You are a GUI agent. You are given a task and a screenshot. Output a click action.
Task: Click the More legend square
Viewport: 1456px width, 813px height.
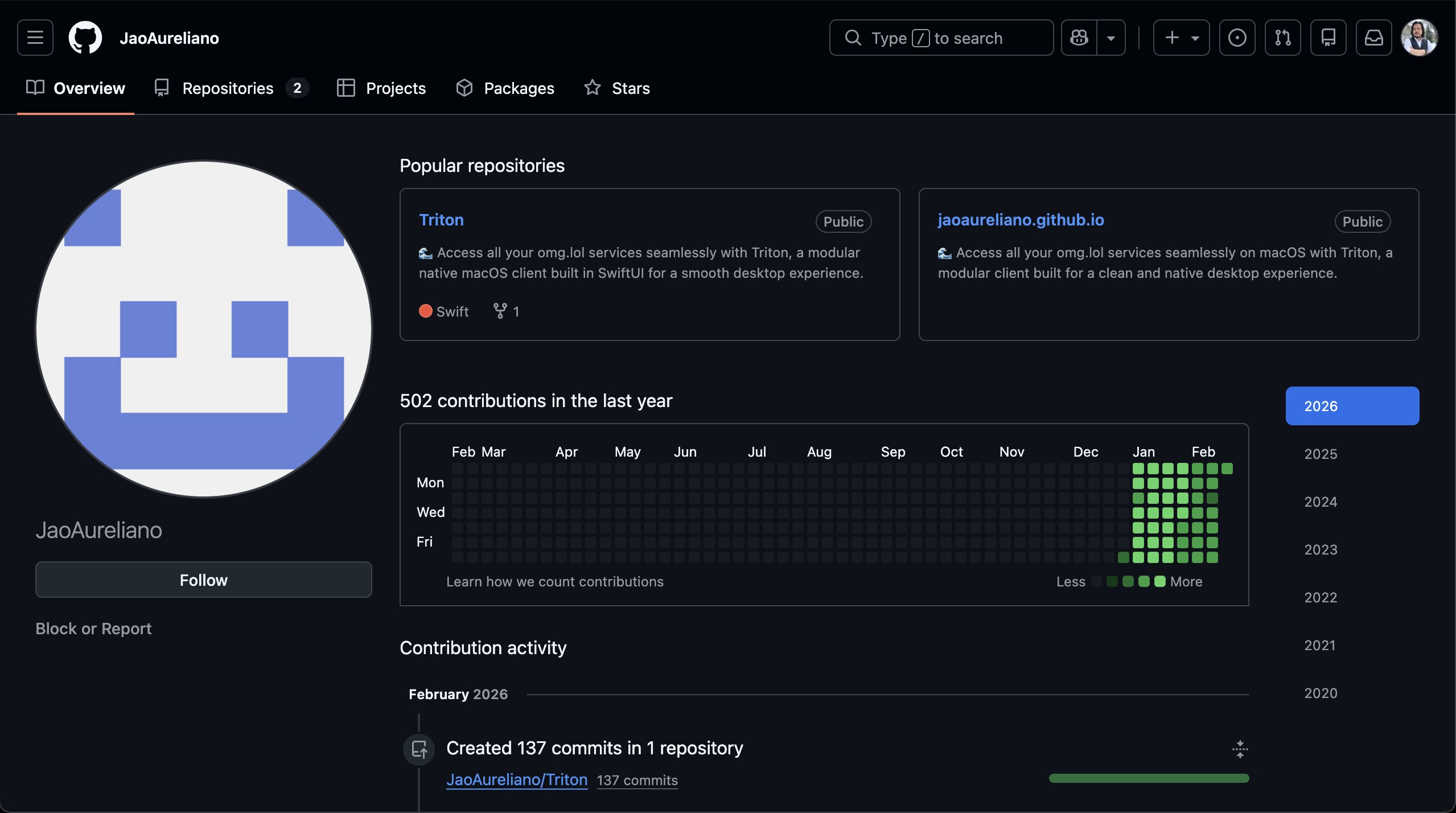click(x=1160, y=581)
